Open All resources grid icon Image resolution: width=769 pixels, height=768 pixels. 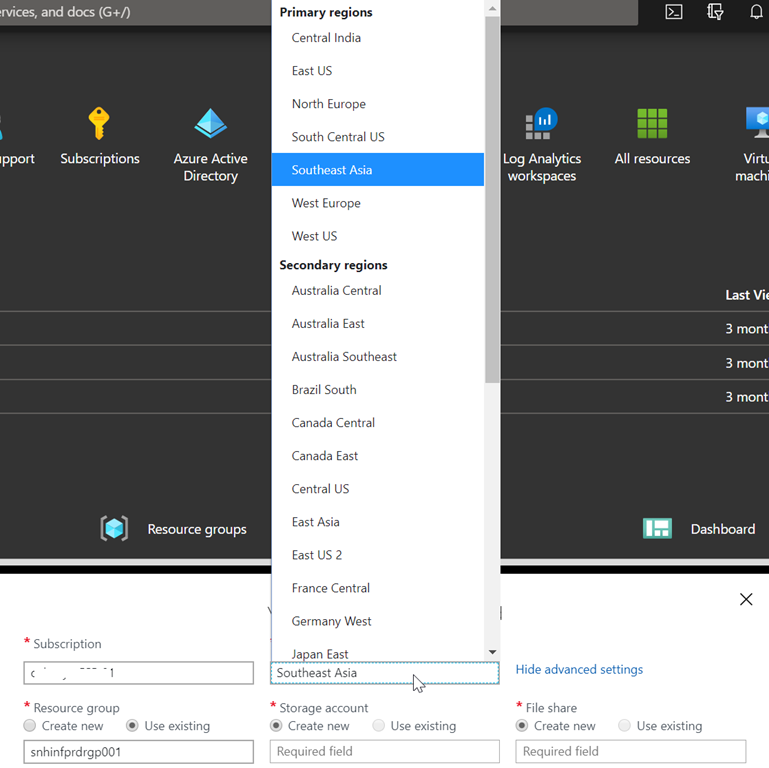click(652, 123)
